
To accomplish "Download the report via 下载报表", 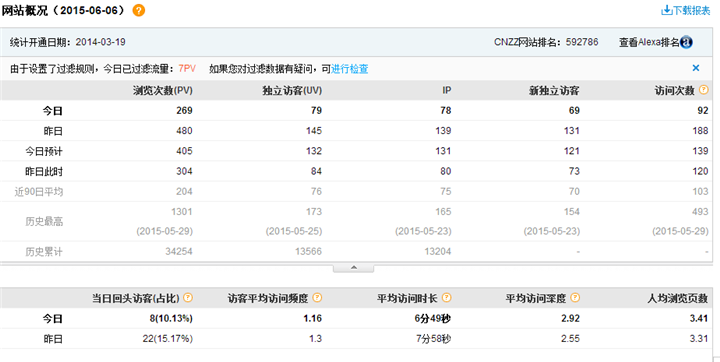I will click(686, 11).
